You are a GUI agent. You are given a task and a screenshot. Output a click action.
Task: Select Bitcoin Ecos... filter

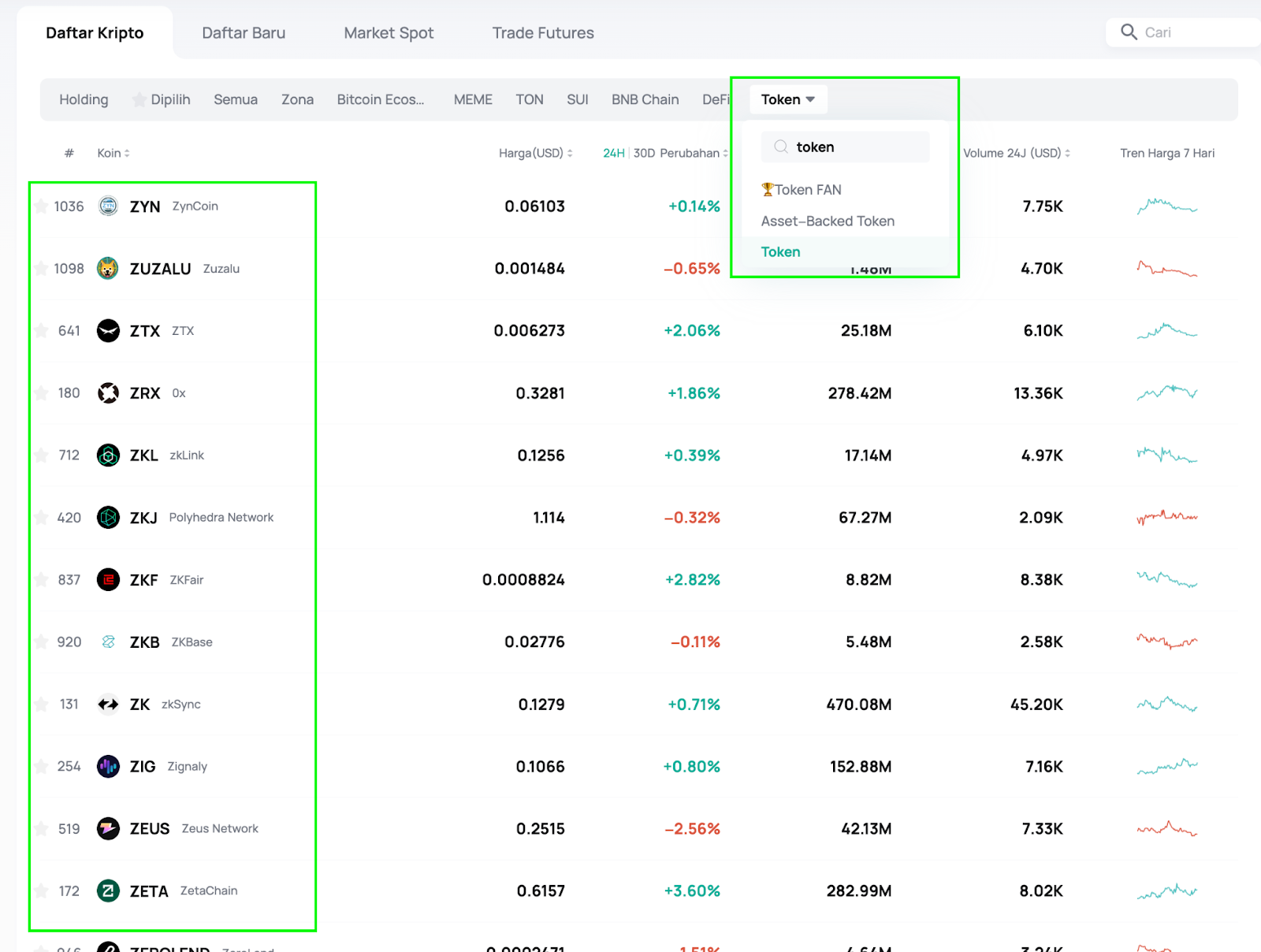tap(381, 99)
